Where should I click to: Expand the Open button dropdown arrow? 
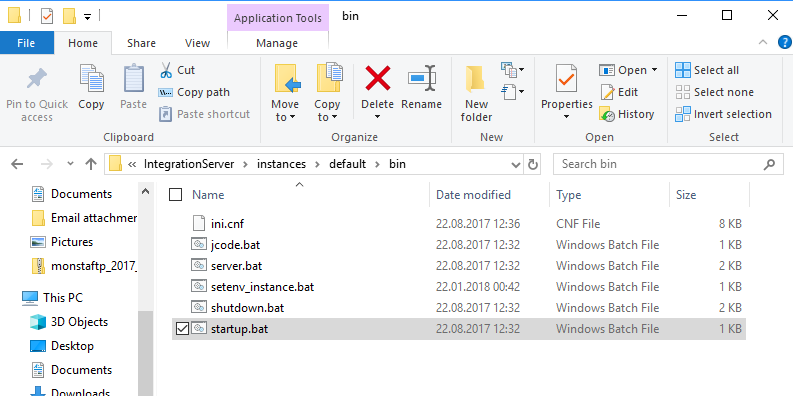tap(654, 70)
